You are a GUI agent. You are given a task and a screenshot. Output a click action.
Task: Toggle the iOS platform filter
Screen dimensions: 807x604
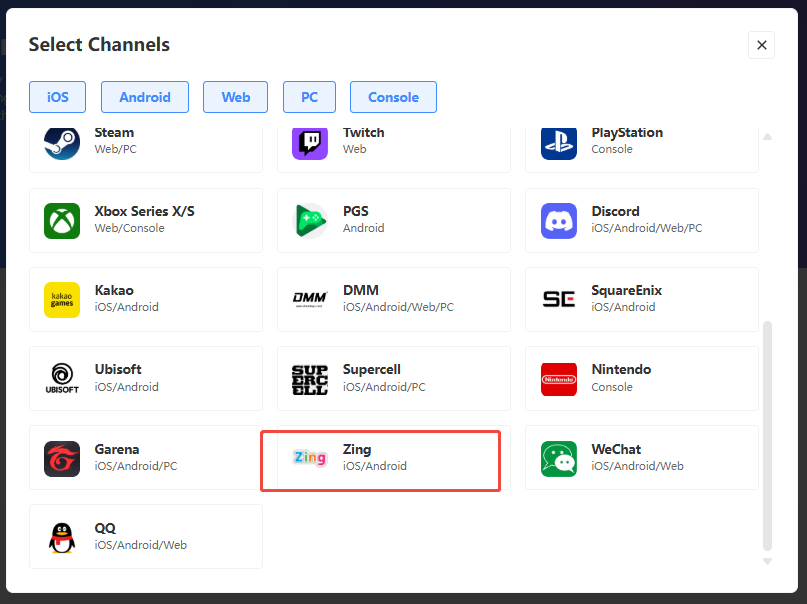click(x=58, y=97)
